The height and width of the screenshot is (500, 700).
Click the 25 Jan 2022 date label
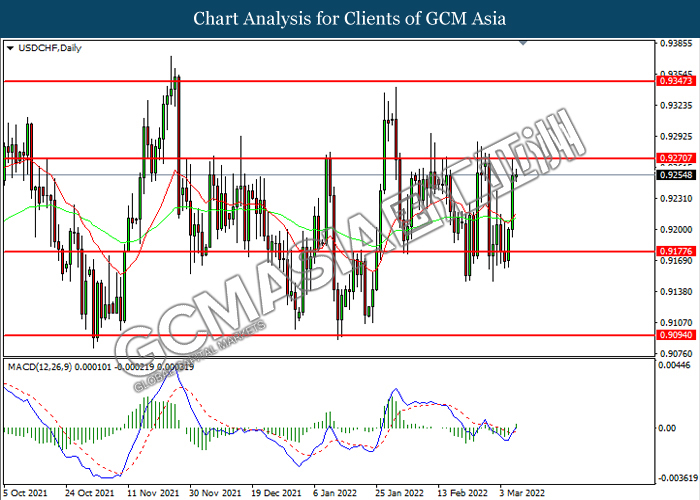400,493
